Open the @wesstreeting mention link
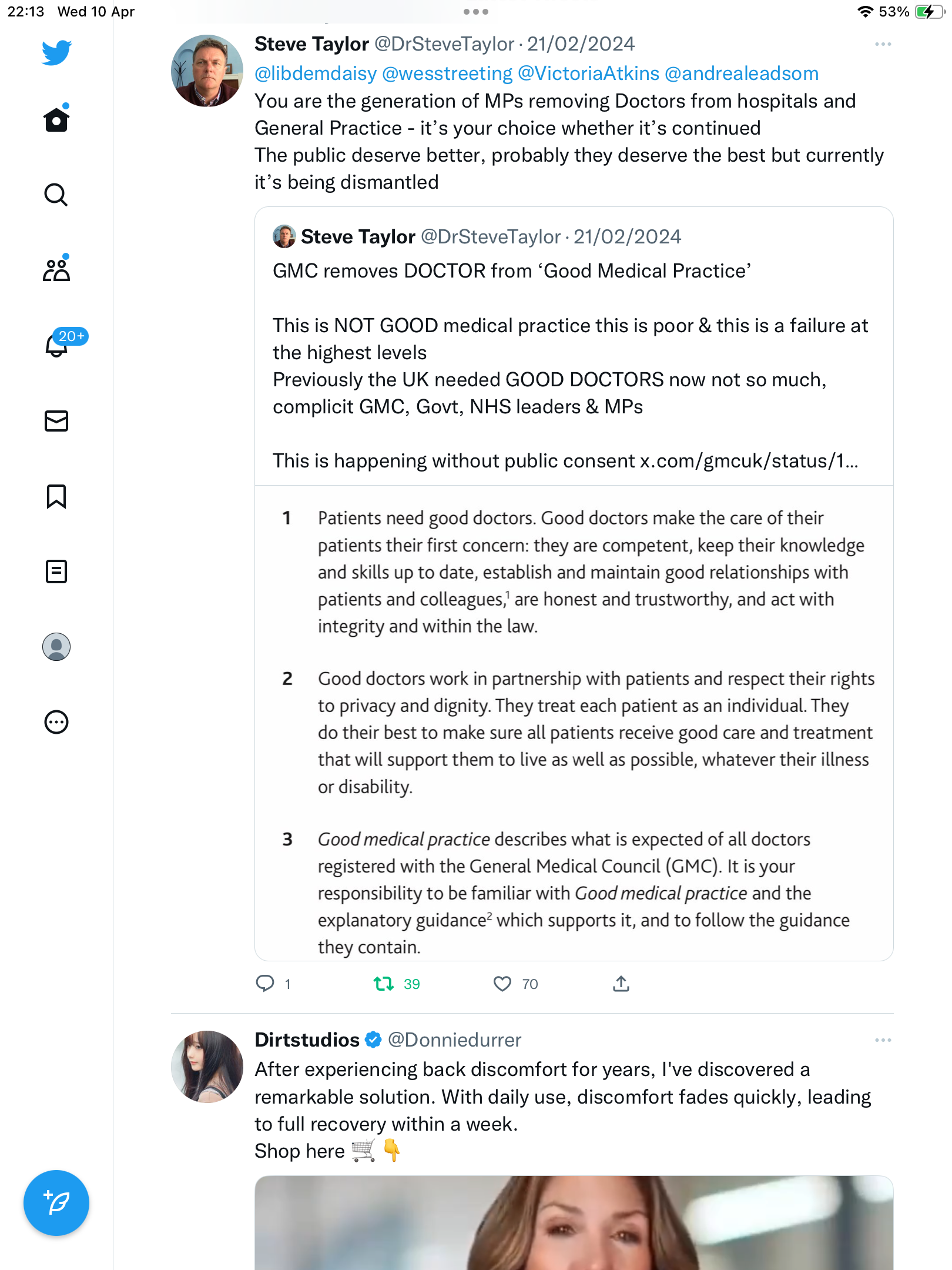 click(447, 73)
